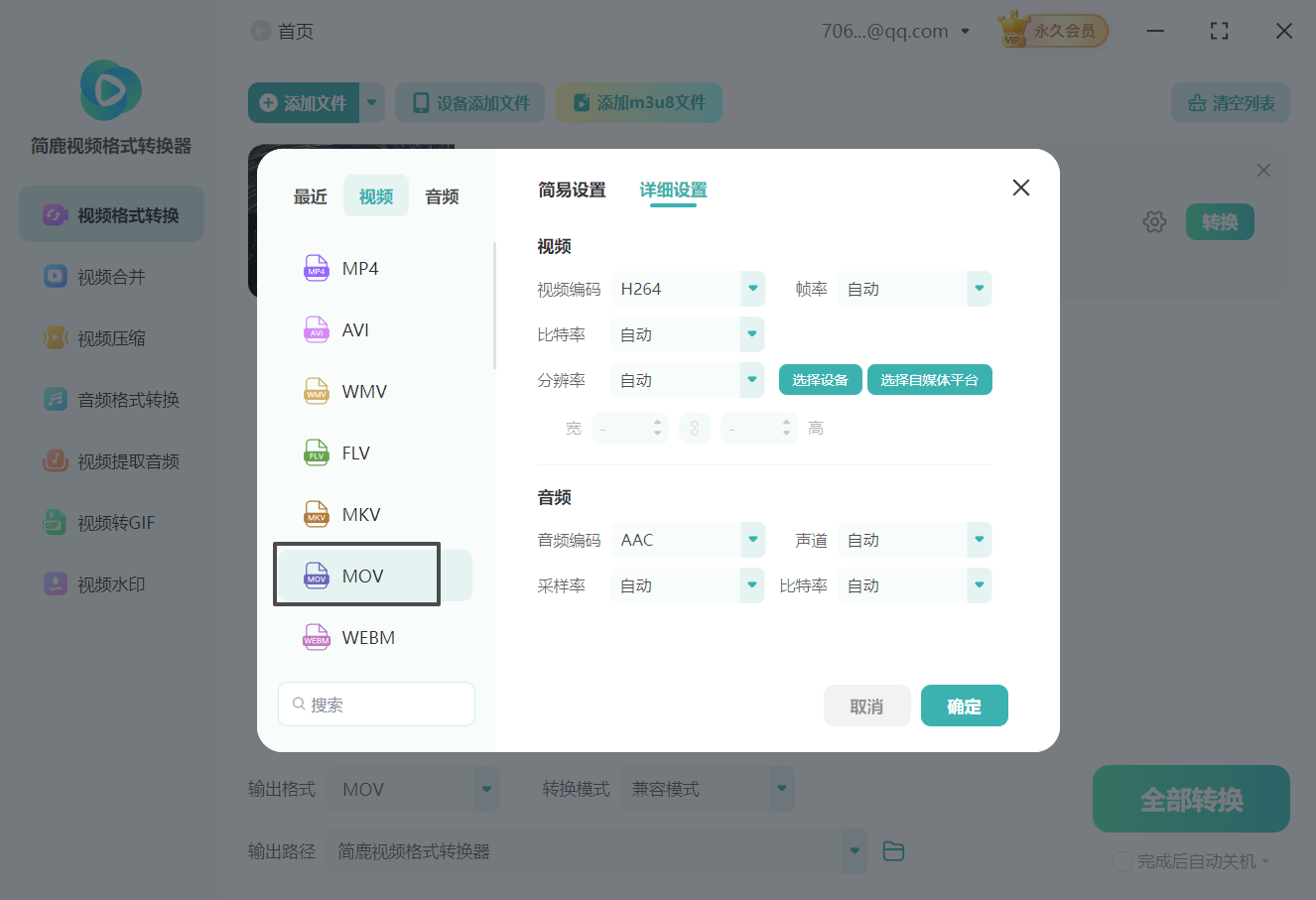Click the link icon between width and height
The width and height of the screenshot is (1316, 900).
coord(695,427)
